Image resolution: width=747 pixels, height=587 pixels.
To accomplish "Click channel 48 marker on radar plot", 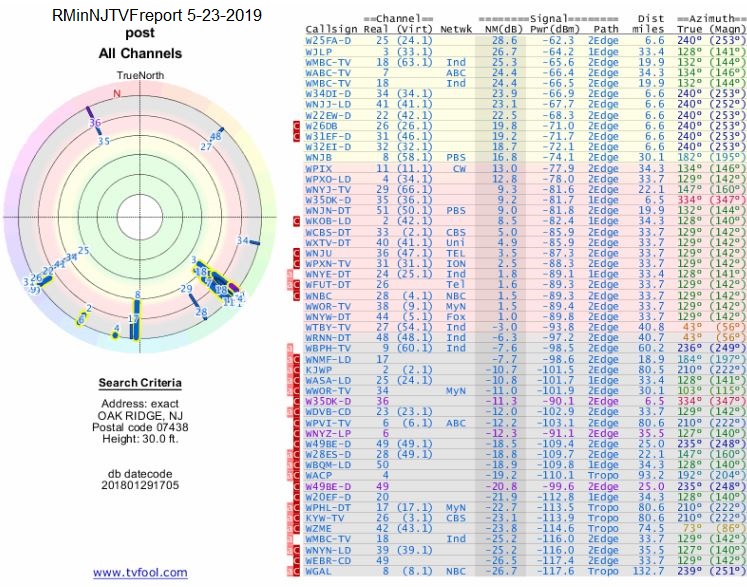I will pos(215,135).
